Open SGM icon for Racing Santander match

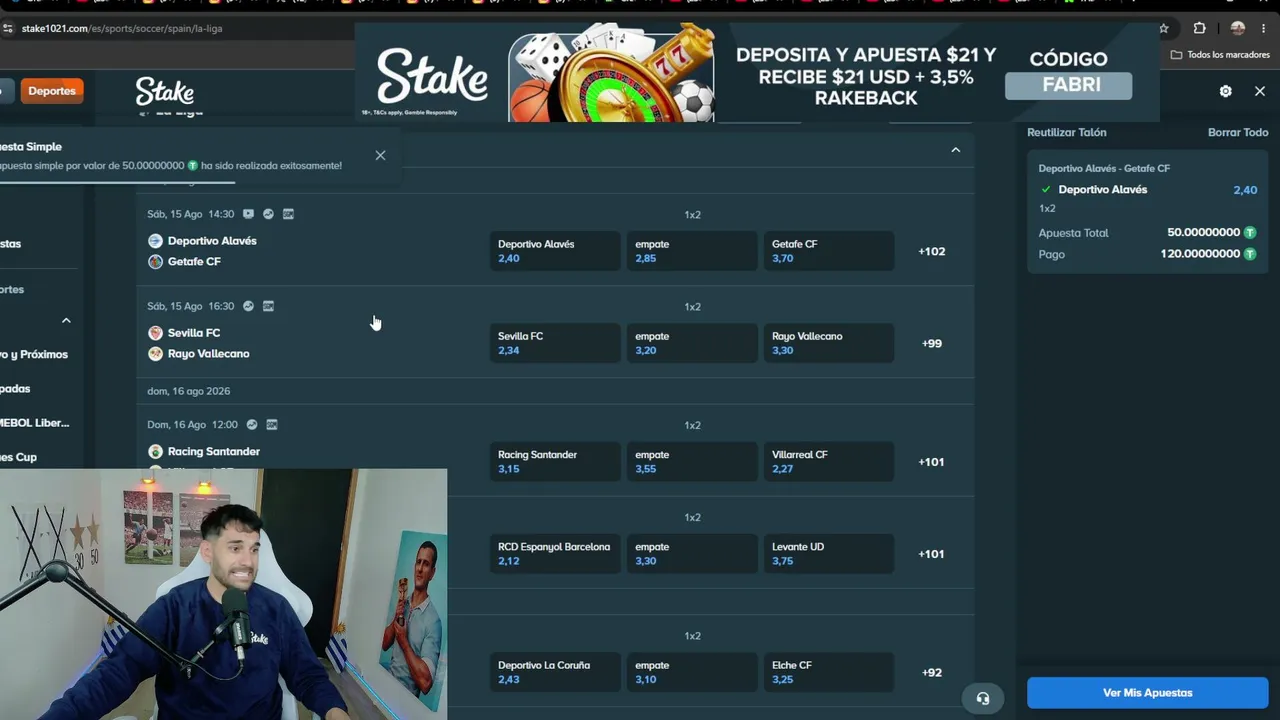(x=272, y=424)
